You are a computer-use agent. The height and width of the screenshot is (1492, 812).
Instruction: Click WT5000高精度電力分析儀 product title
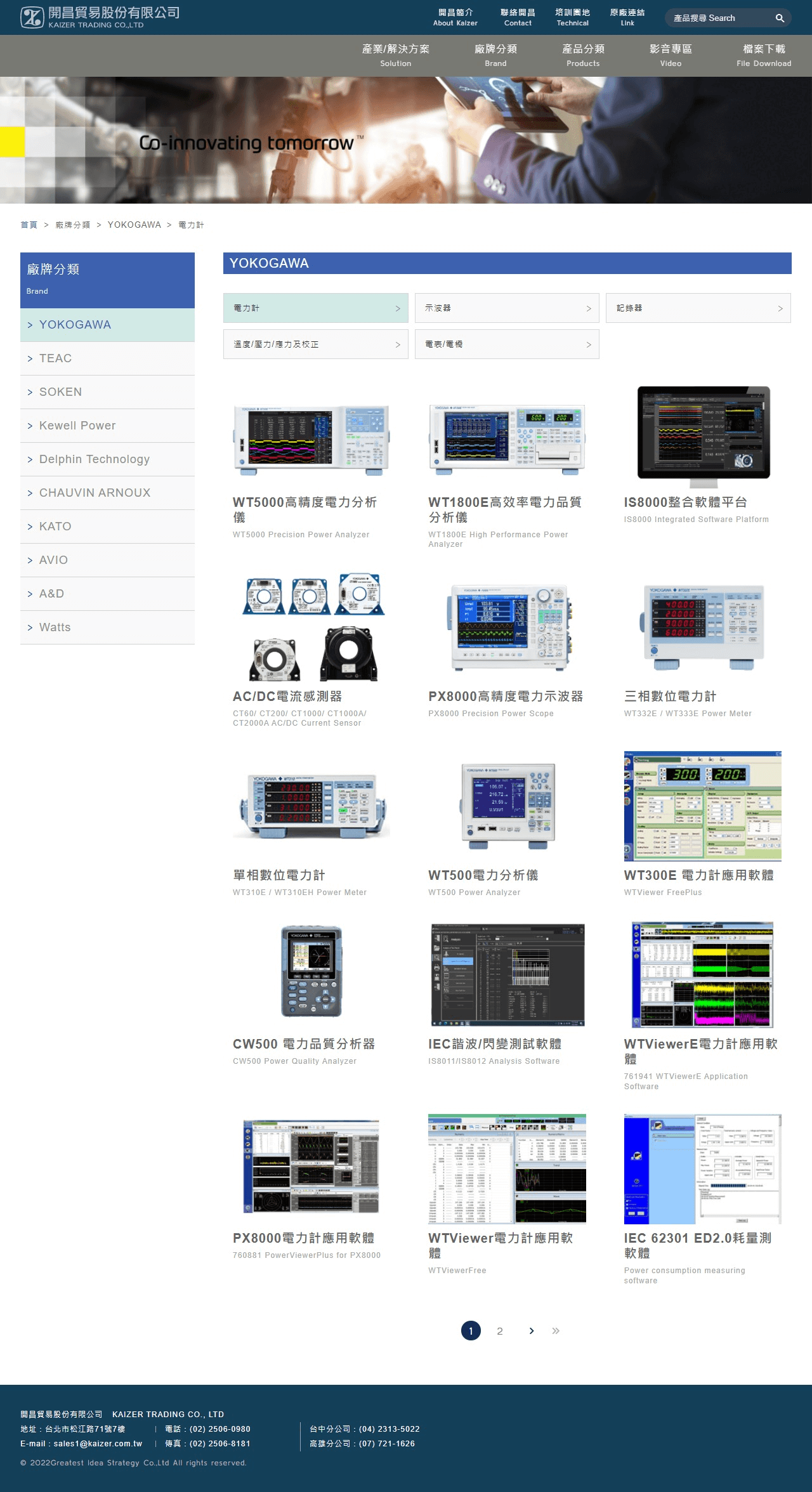(x=304, y=510)
